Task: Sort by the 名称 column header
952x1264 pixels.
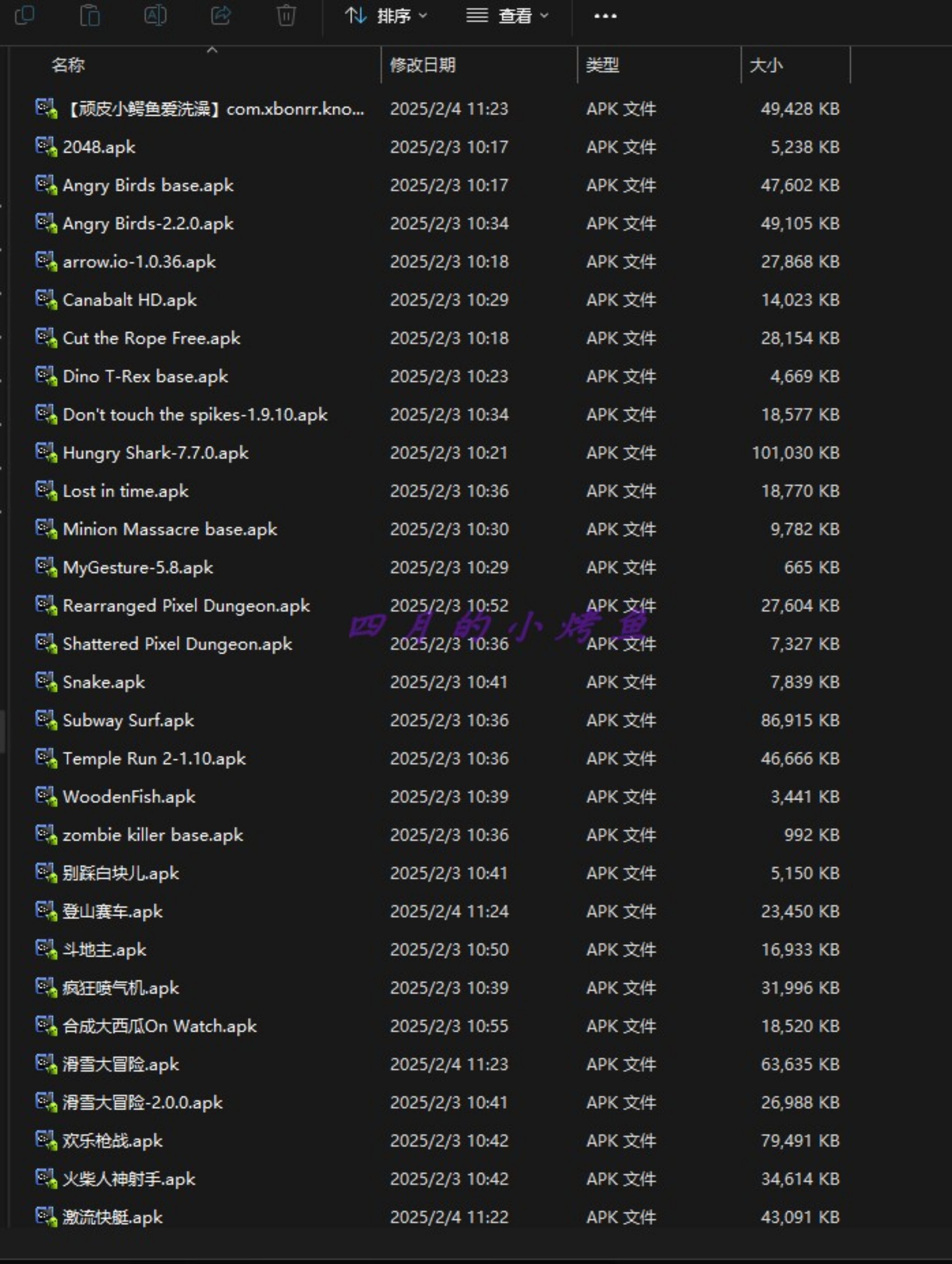Action: (68, 65)
